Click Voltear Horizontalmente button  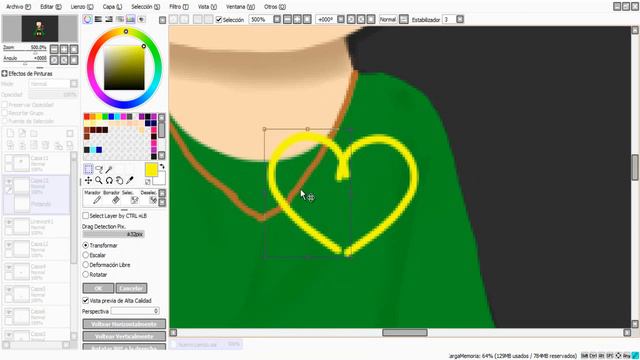click(124, 324)
